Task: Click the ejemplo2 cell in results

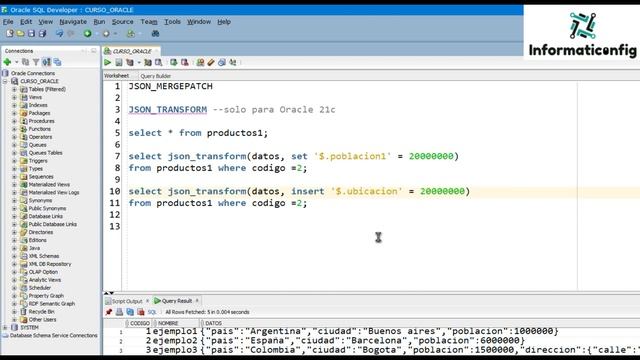Action: [175, 340]
